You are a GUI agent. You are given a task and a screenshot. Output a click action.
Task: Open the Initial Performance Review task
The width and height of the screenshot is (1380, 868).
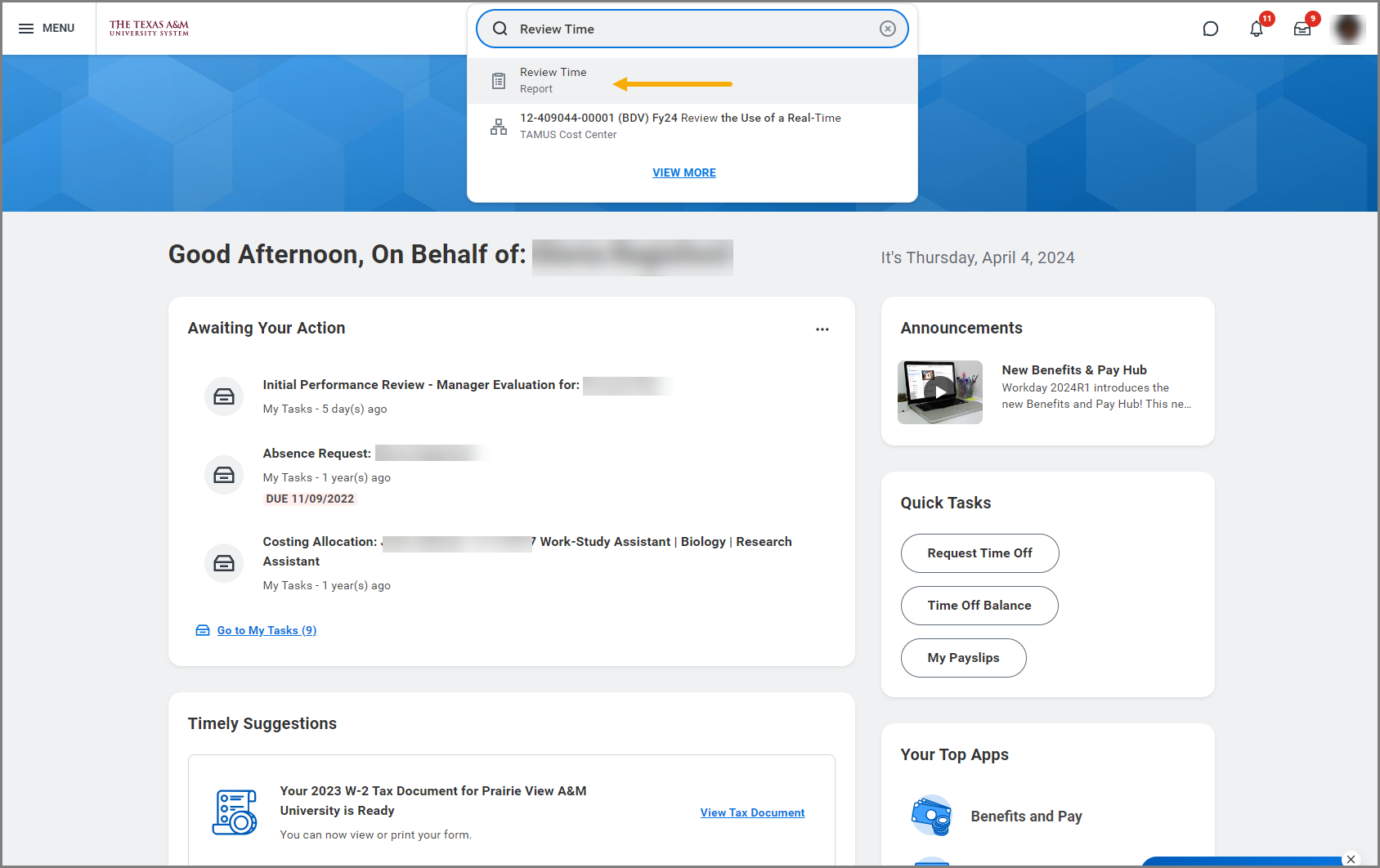(420, 385)
